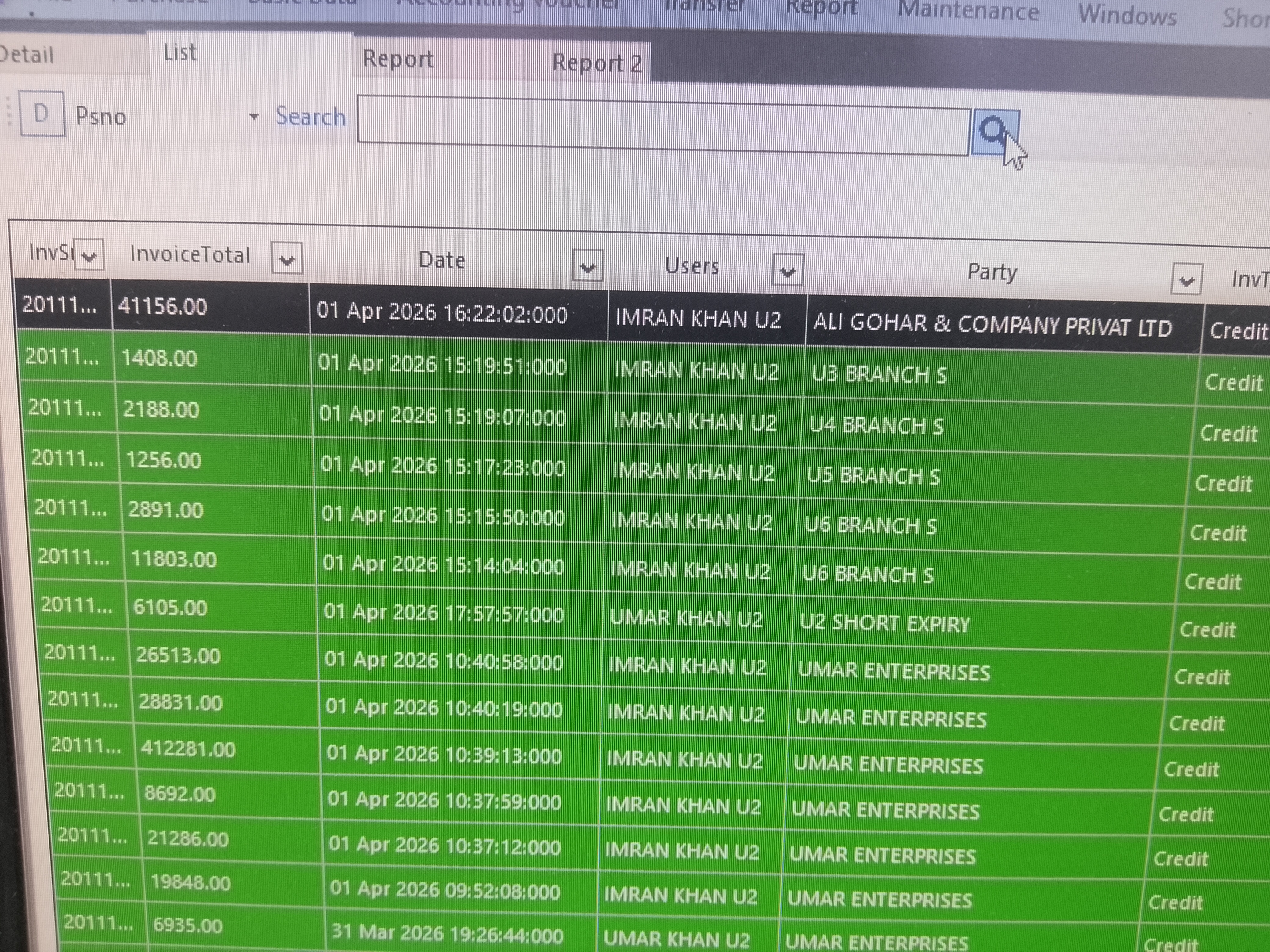Image resolution: width=1270 pixels, height=952 pixels.
Task: Select UMAR KHAN U2 in 6105.00 row
Action: pyautogui.click(x=698, y=618)
